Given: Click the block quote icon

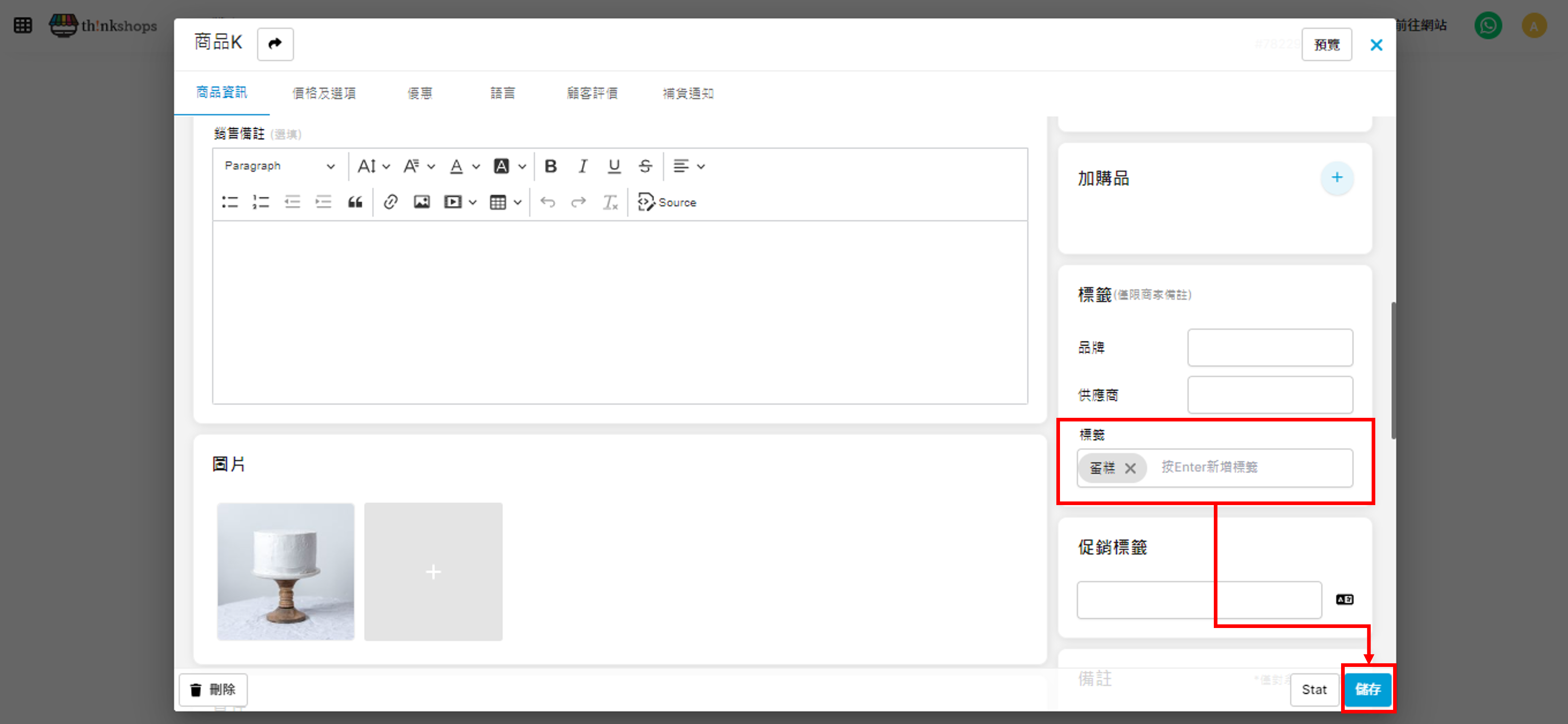Looking at the screenshot, I should pos(355,202).
